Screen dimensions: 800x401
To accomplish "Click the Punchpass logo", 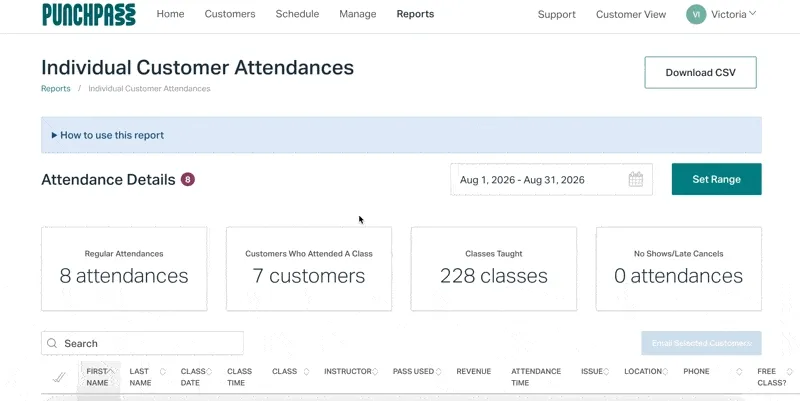I will click(89, 14).
